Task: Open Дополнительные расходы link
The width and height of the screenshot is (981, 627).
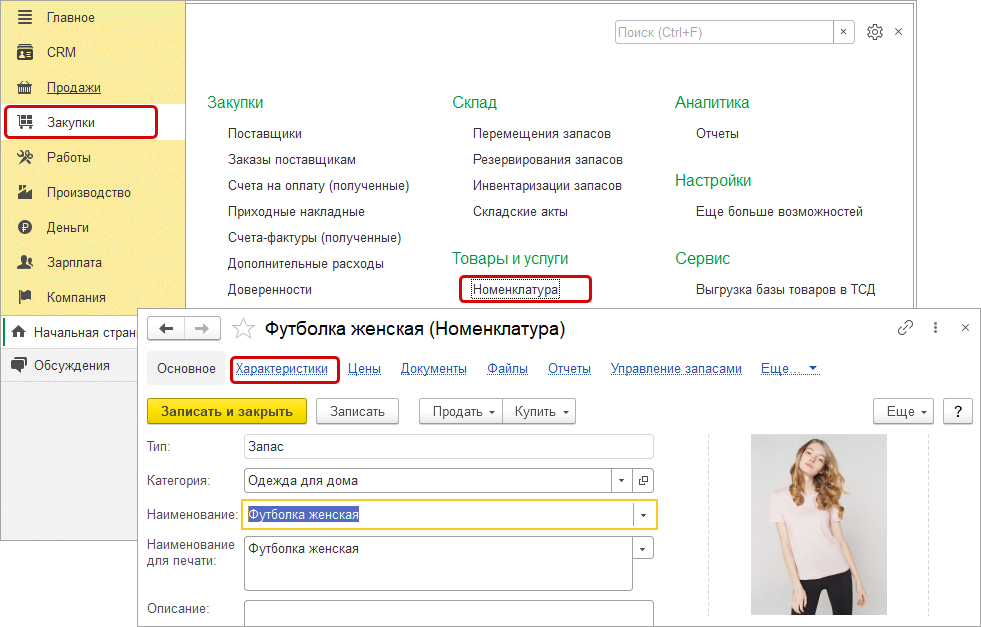Action: coord(306,263)
